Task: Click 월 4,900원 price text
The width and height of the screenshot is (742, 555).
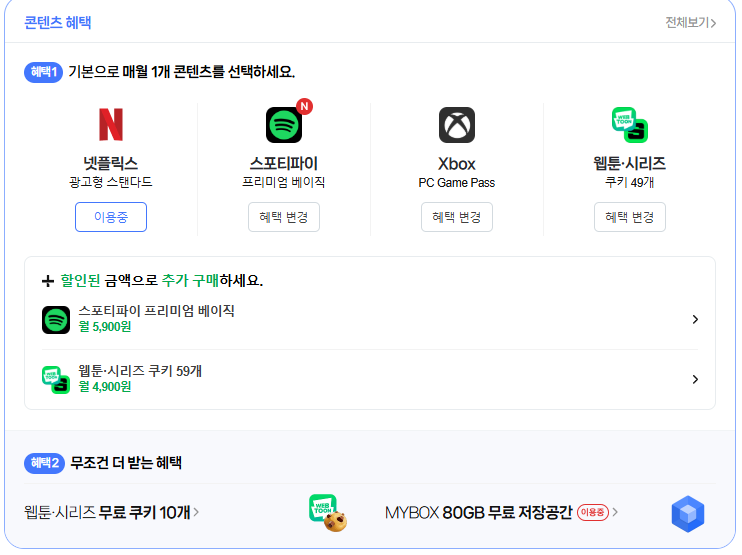Action: (105, 387)
